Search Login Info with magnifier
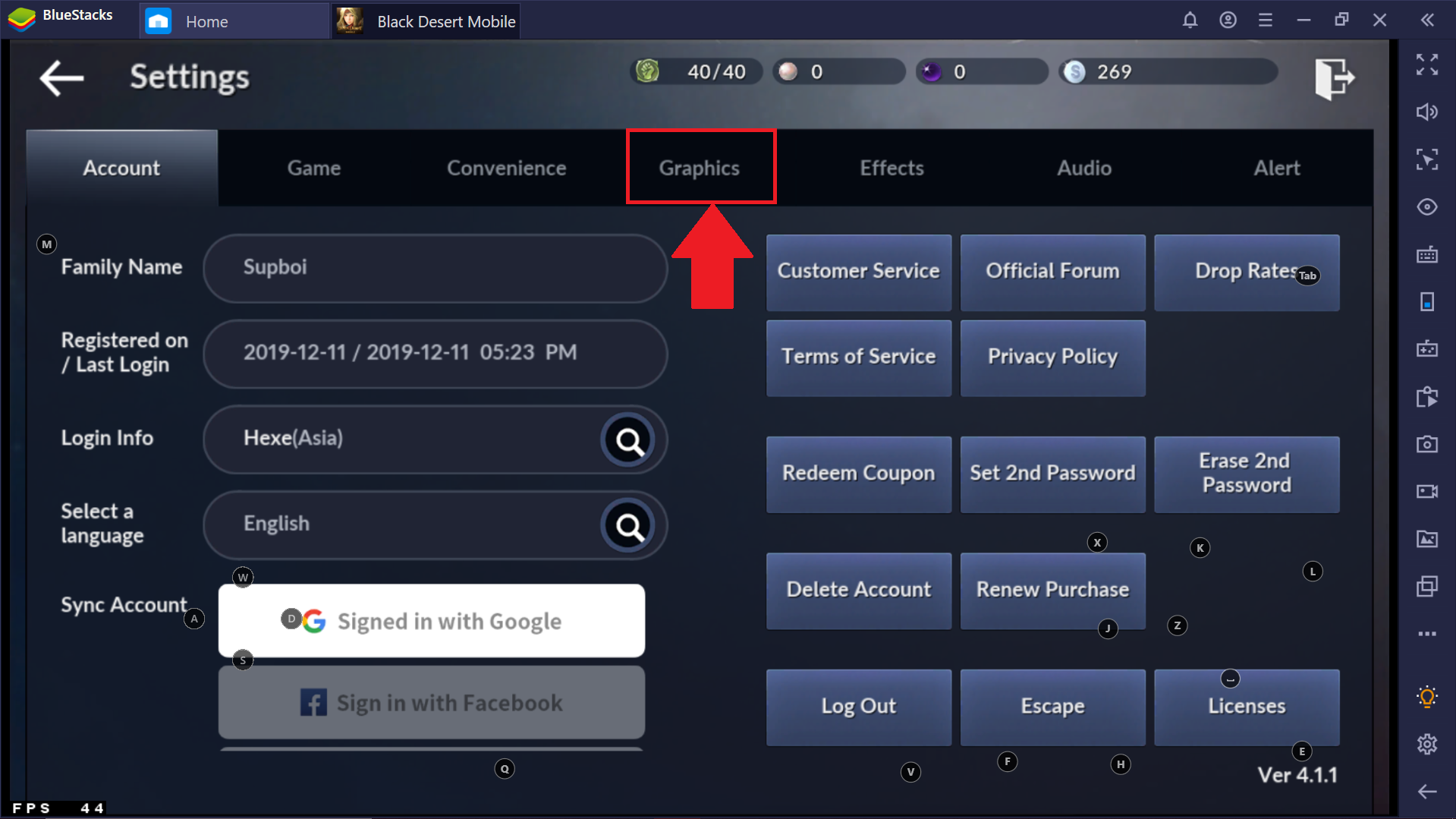This screenshot has height=819, width=1456. click(629, 440)
